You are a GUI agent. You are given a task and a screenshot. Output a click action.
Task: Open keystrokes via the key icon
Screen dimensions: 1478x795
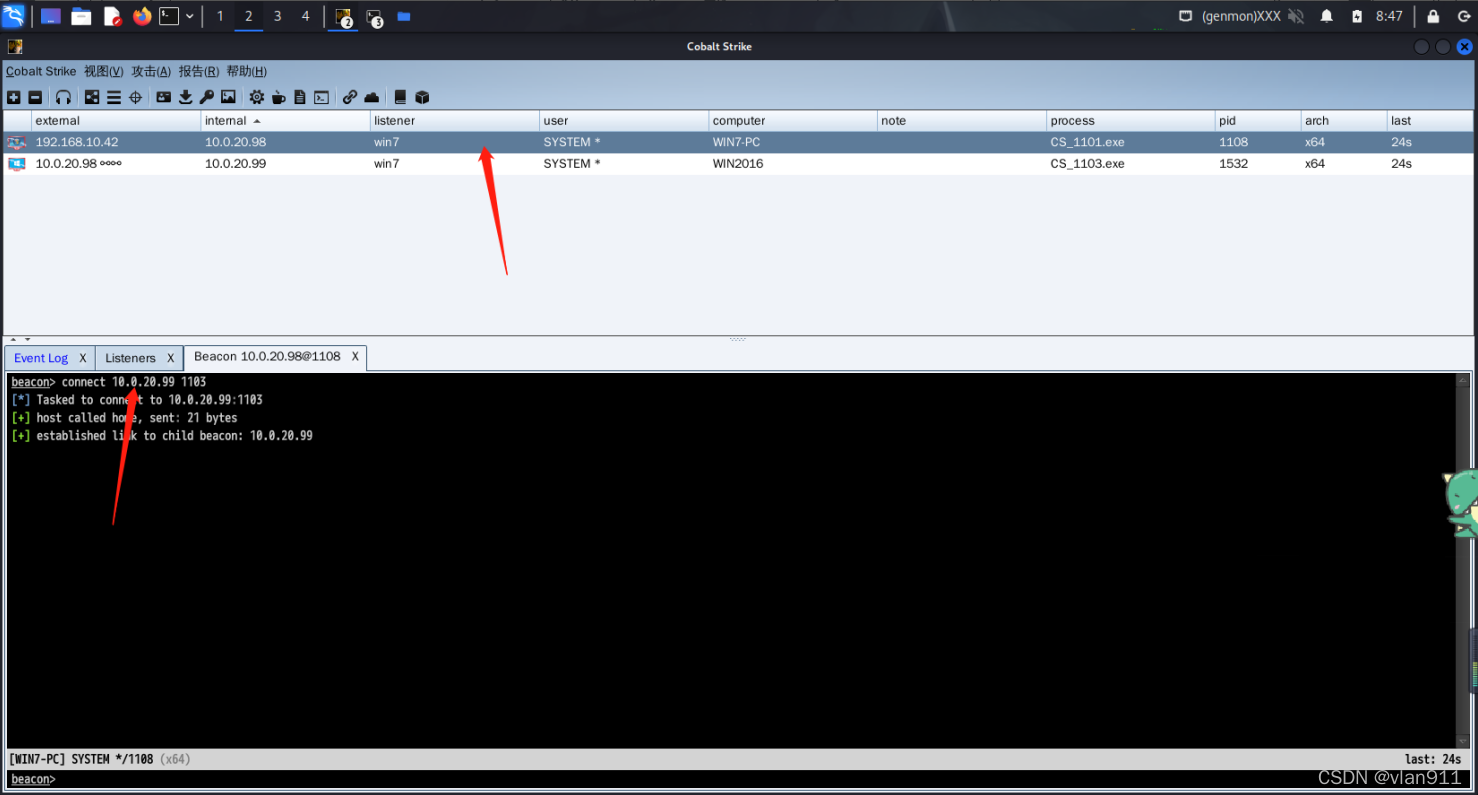coord(207,97)
